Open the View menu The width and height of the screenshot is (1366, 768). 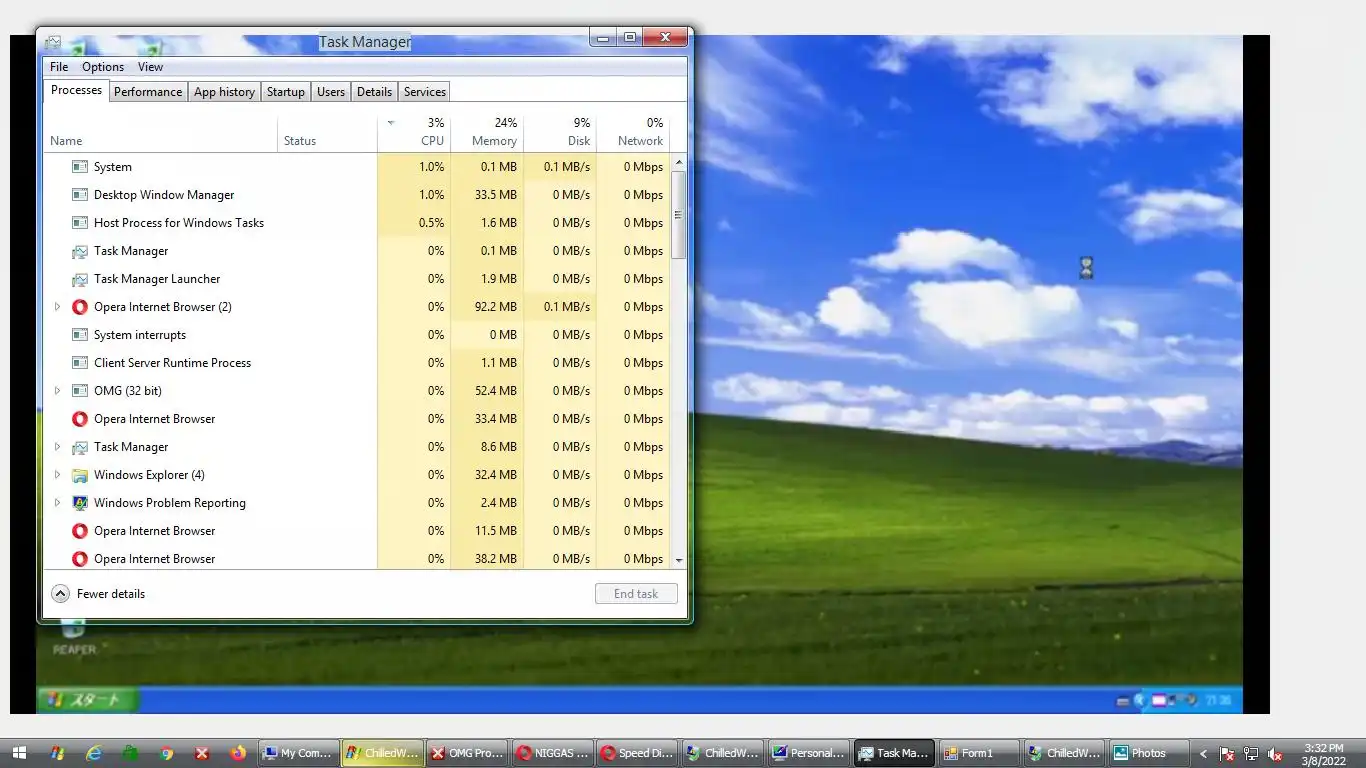coord(150,67)
